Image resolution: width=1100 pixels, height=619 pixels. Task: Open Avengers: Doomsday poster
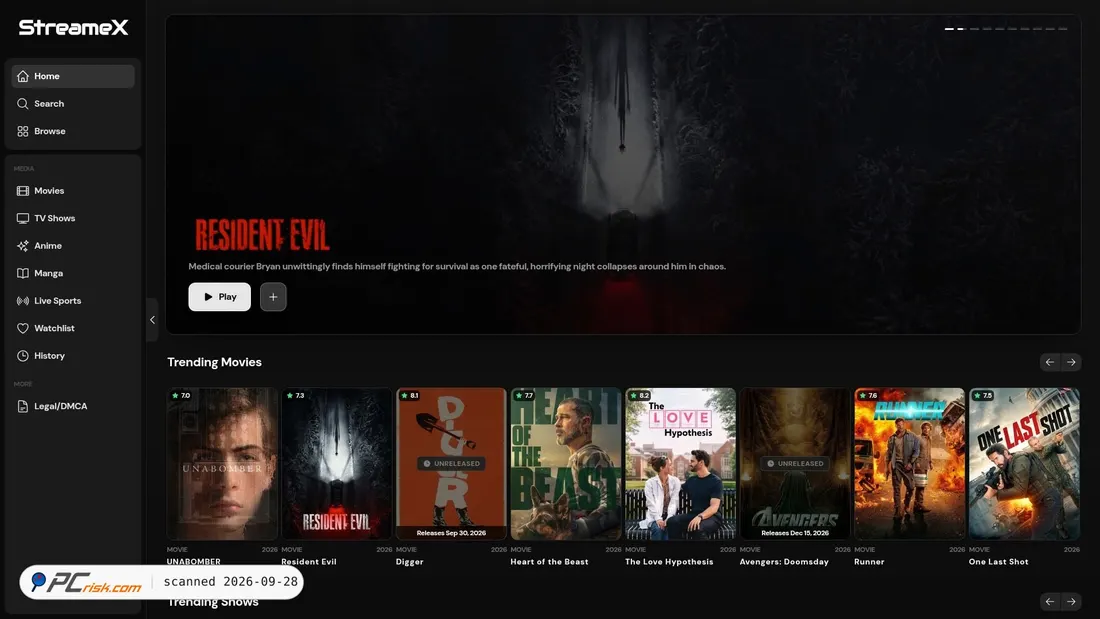click(795, 464)
